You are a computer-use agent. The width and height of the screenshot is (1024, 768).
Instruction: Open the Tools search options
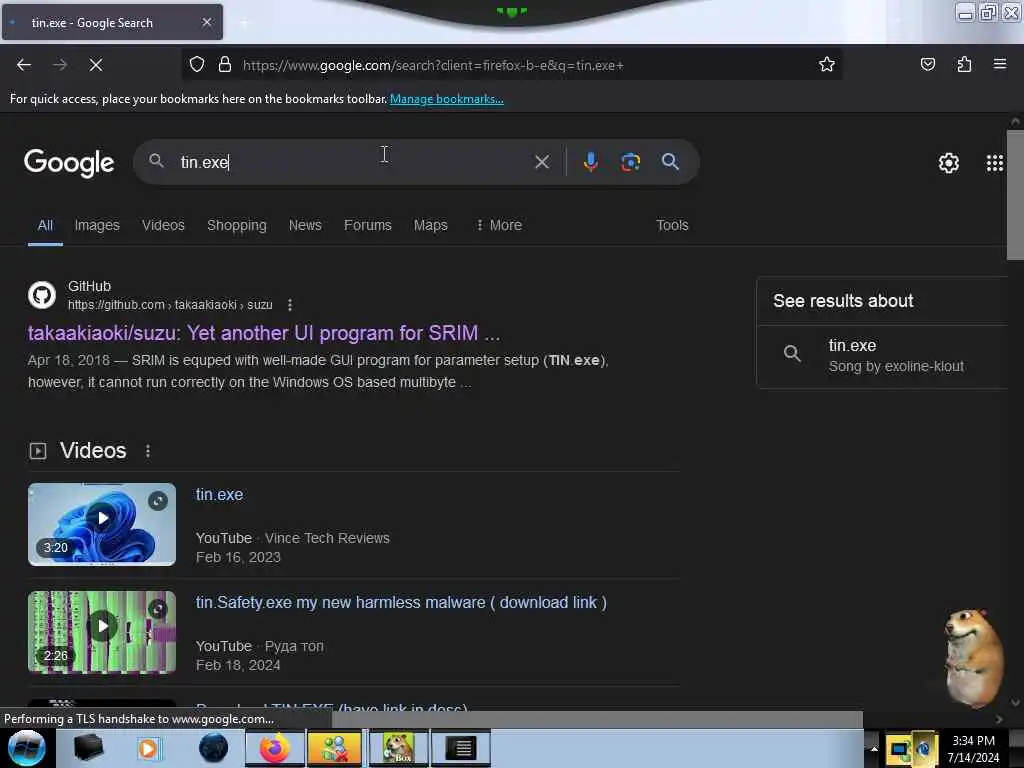672,225
